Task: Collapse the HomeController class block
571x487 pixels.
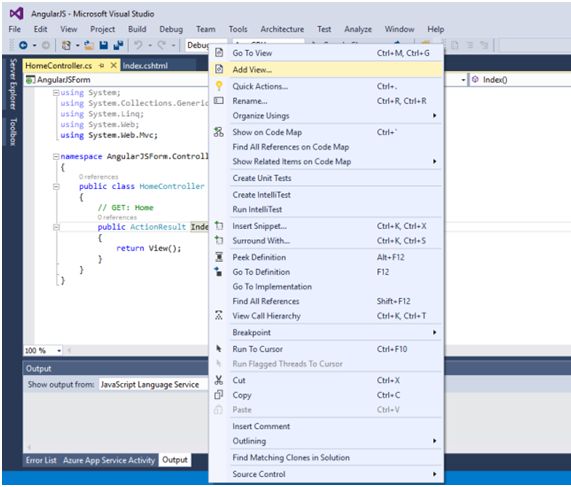Action: [x=56, y=186]
